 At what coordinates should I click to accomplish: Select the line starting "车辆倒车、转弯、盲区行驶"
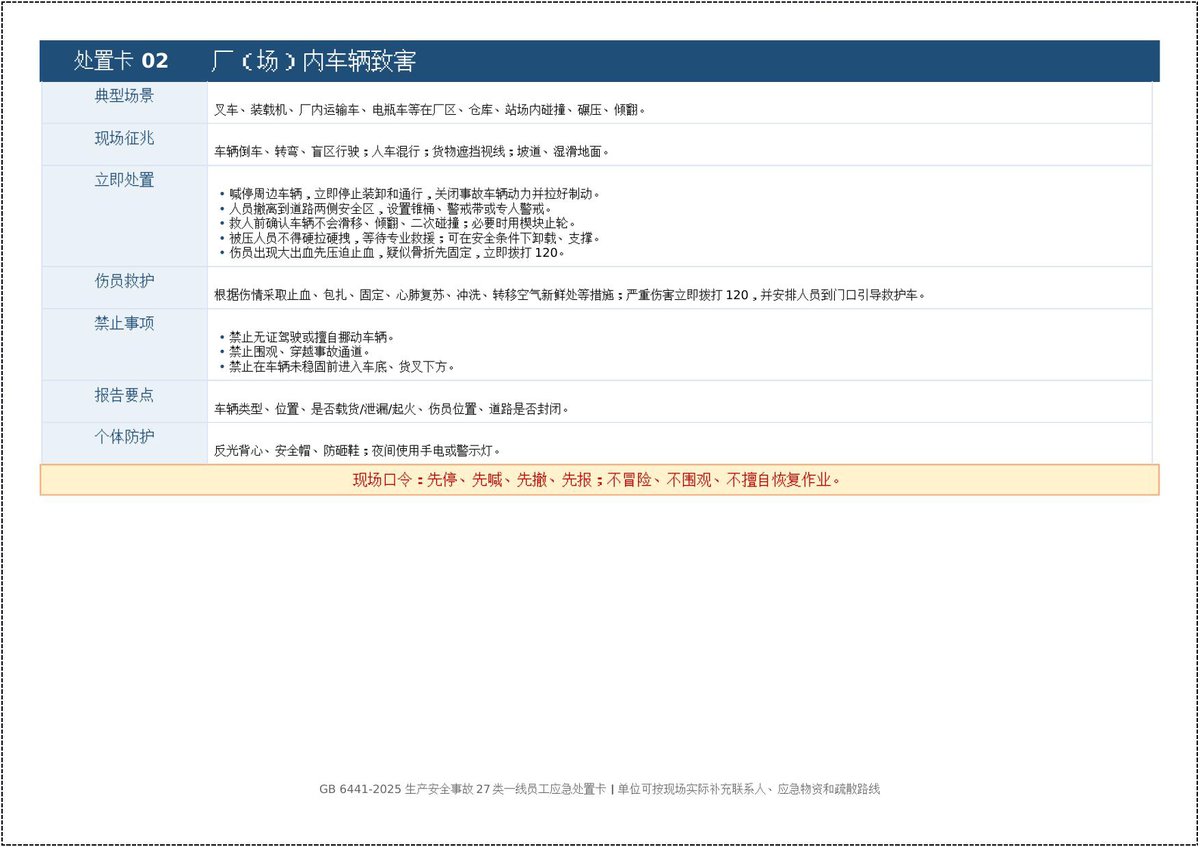coord(412,152)
